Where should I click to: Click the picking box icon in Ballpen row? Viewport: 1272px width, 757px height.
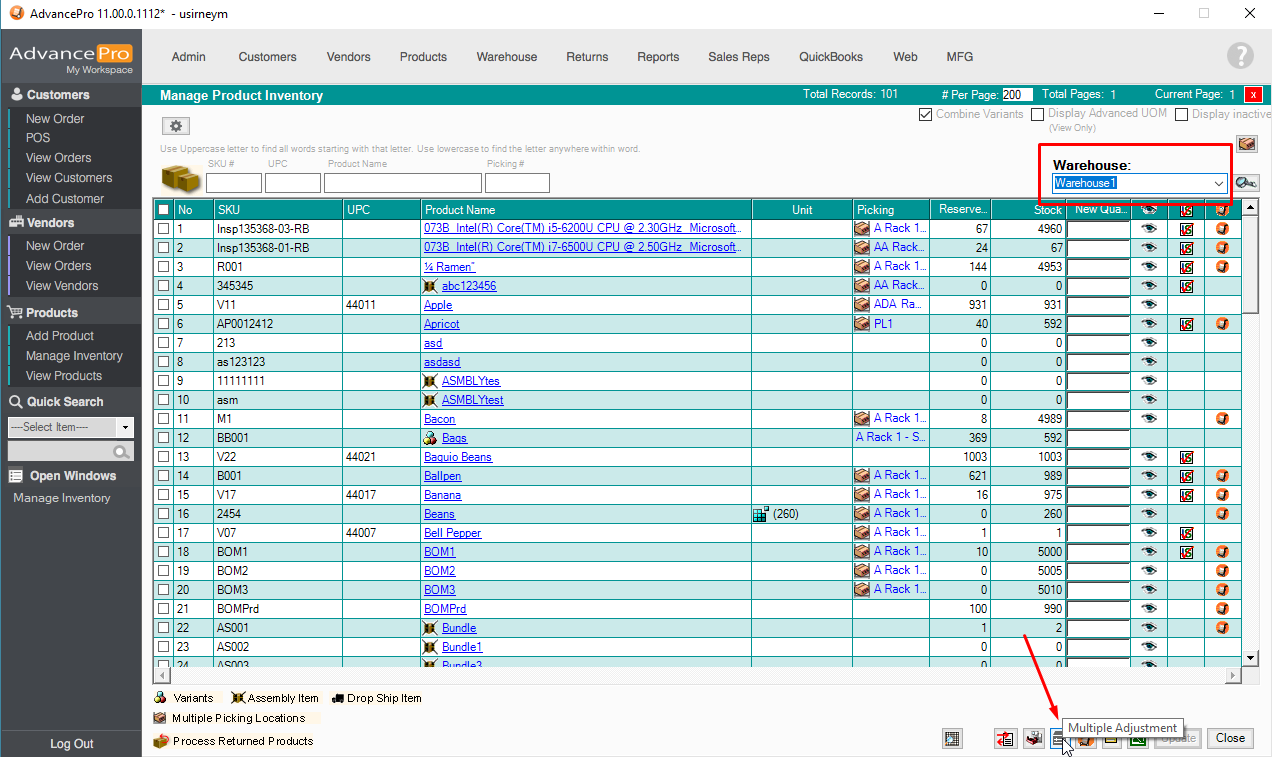point(861,476)
